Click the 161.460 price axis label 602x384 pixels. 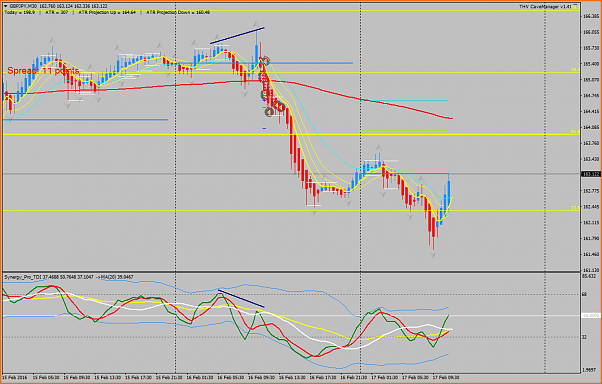pos(591,254)
